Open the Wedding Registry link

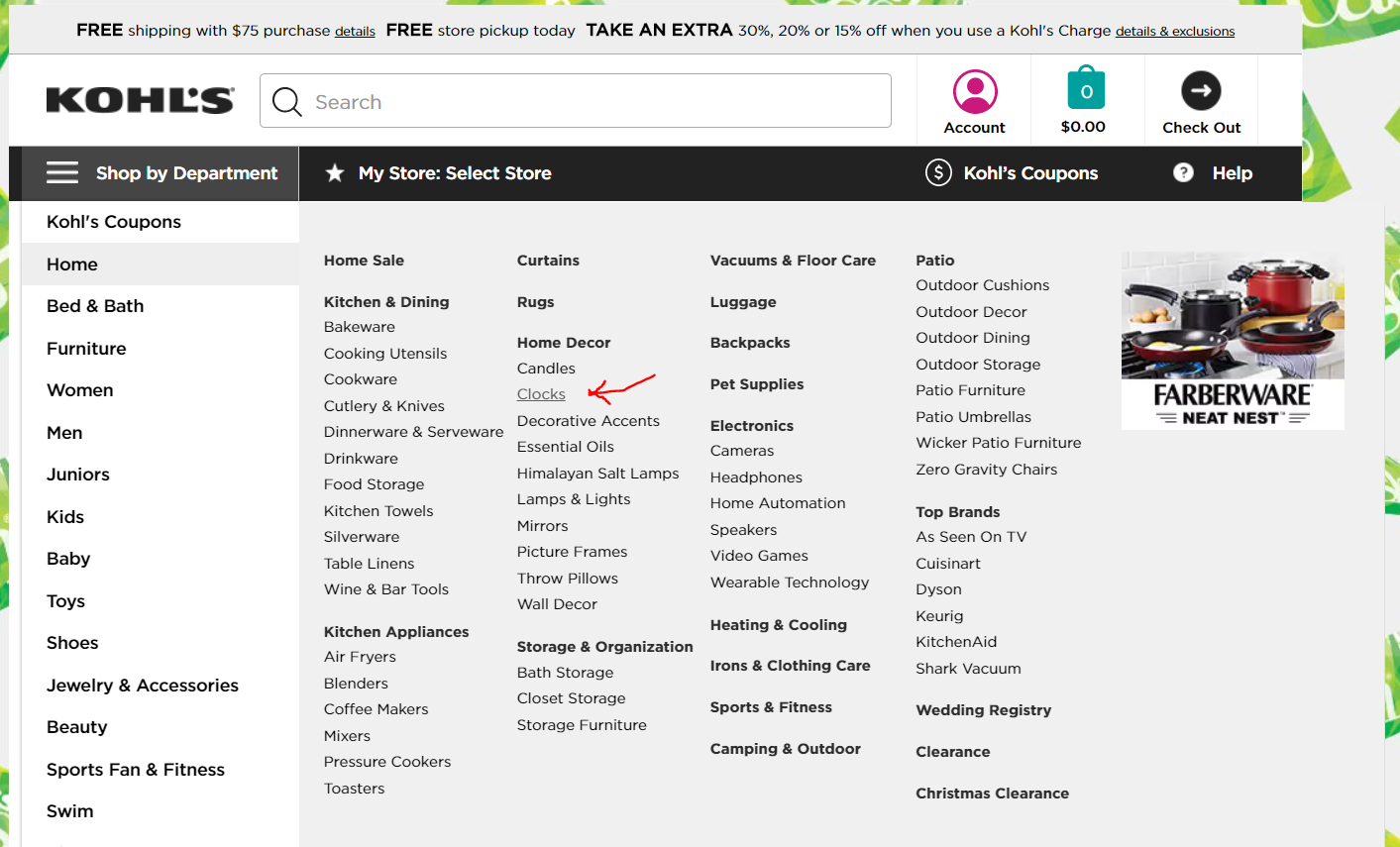[x=984, y=710]
